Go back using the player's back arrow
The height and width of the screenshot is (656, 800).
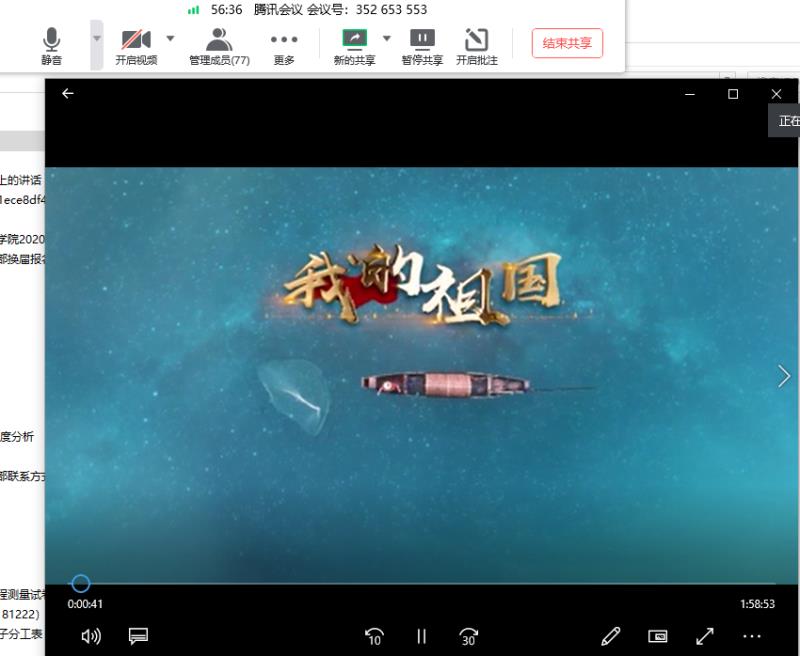pyautogui.click(x=68, y=93)
